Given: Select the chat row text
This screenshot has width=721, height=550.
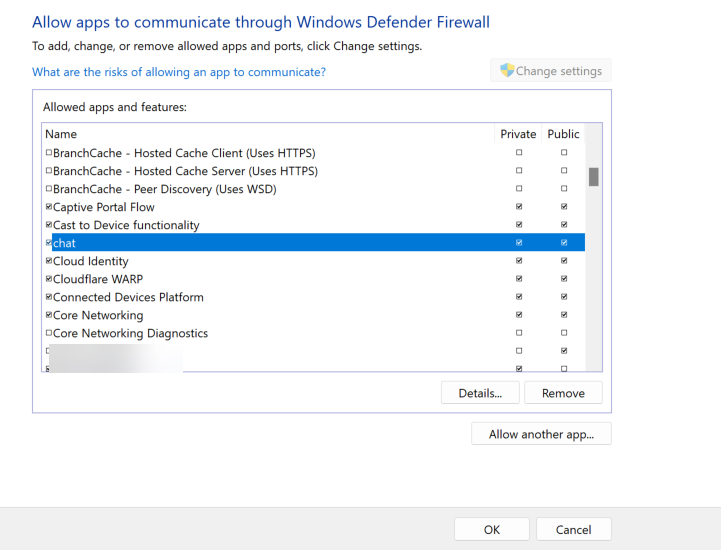Looking at the screenshot, I should 64,243.
